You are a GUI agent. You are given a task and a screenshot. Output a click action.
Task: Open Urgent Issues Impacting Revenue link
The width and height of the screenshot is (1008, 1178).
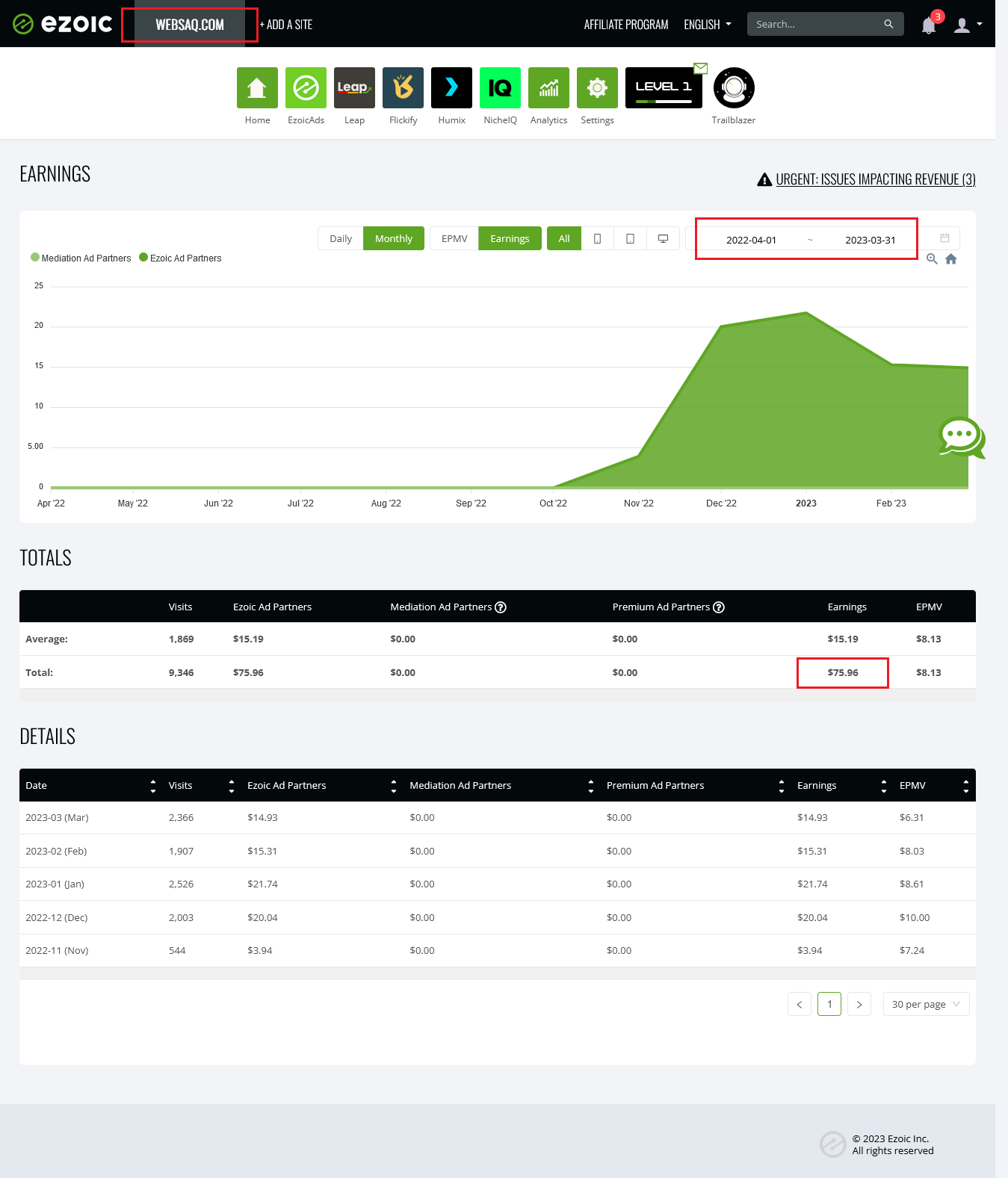coord(876,179)
